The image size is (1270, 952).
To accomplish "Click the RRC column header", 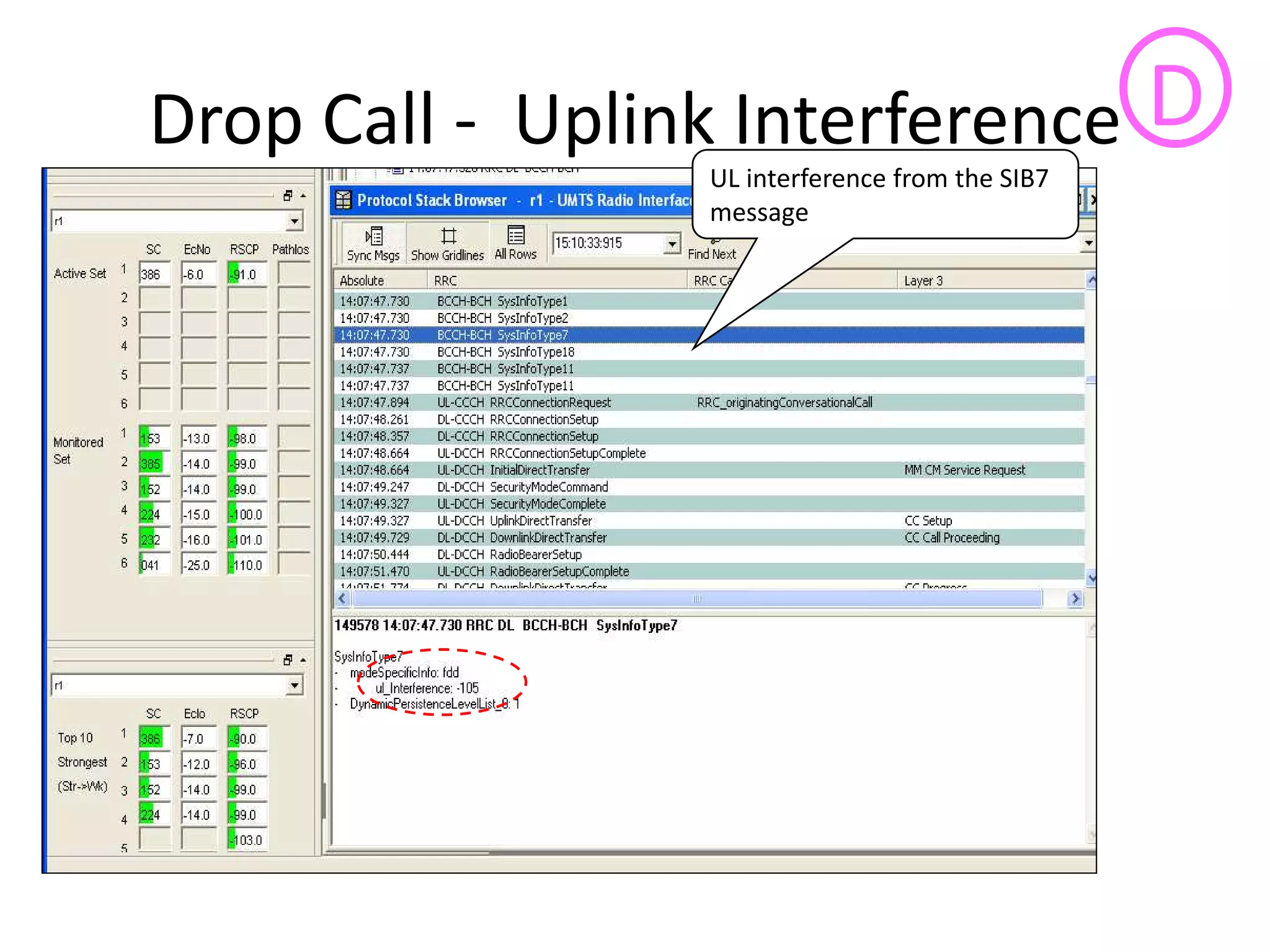I will coord(557,281).
